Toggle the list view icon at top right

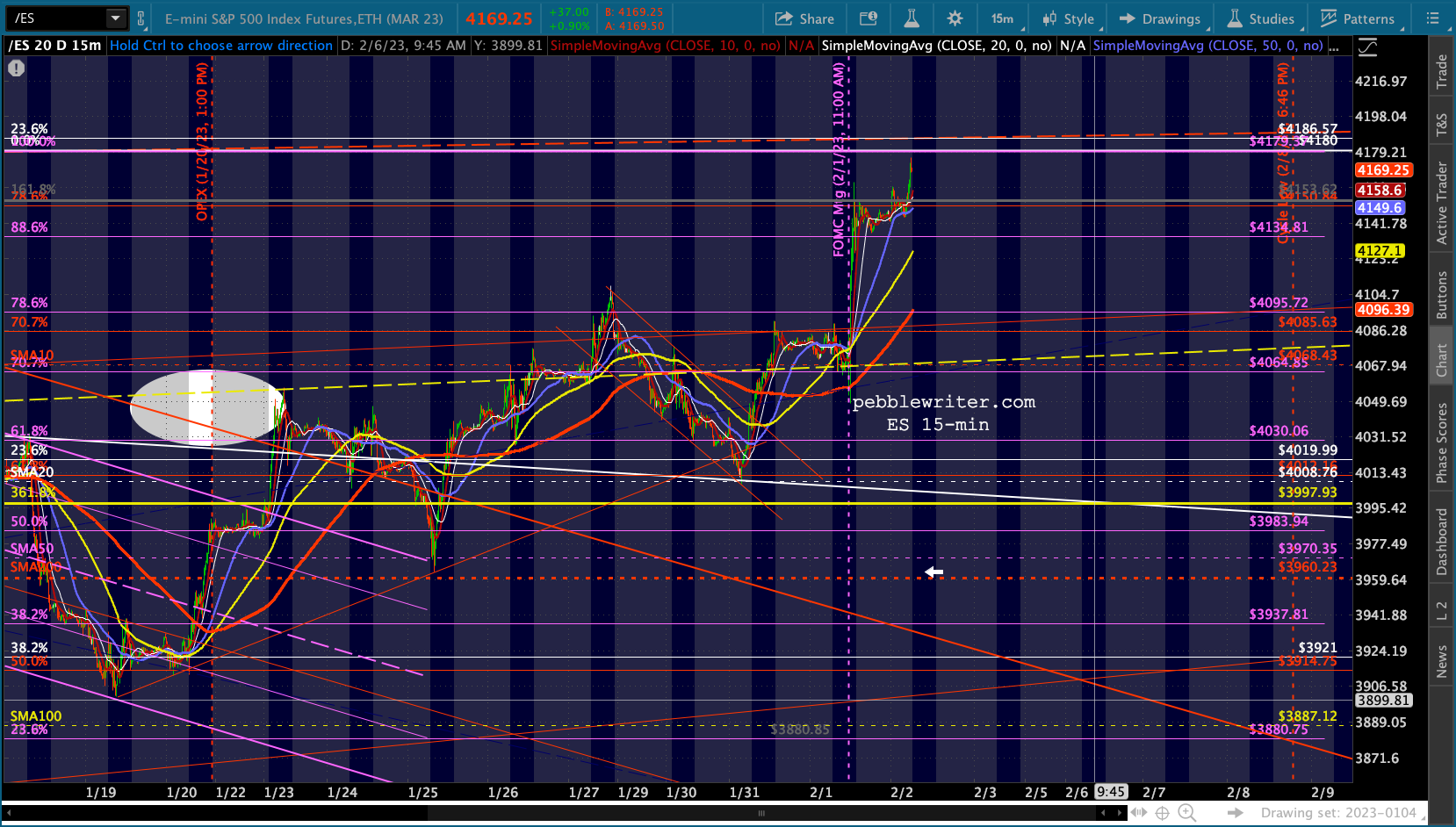(1432, 18)
